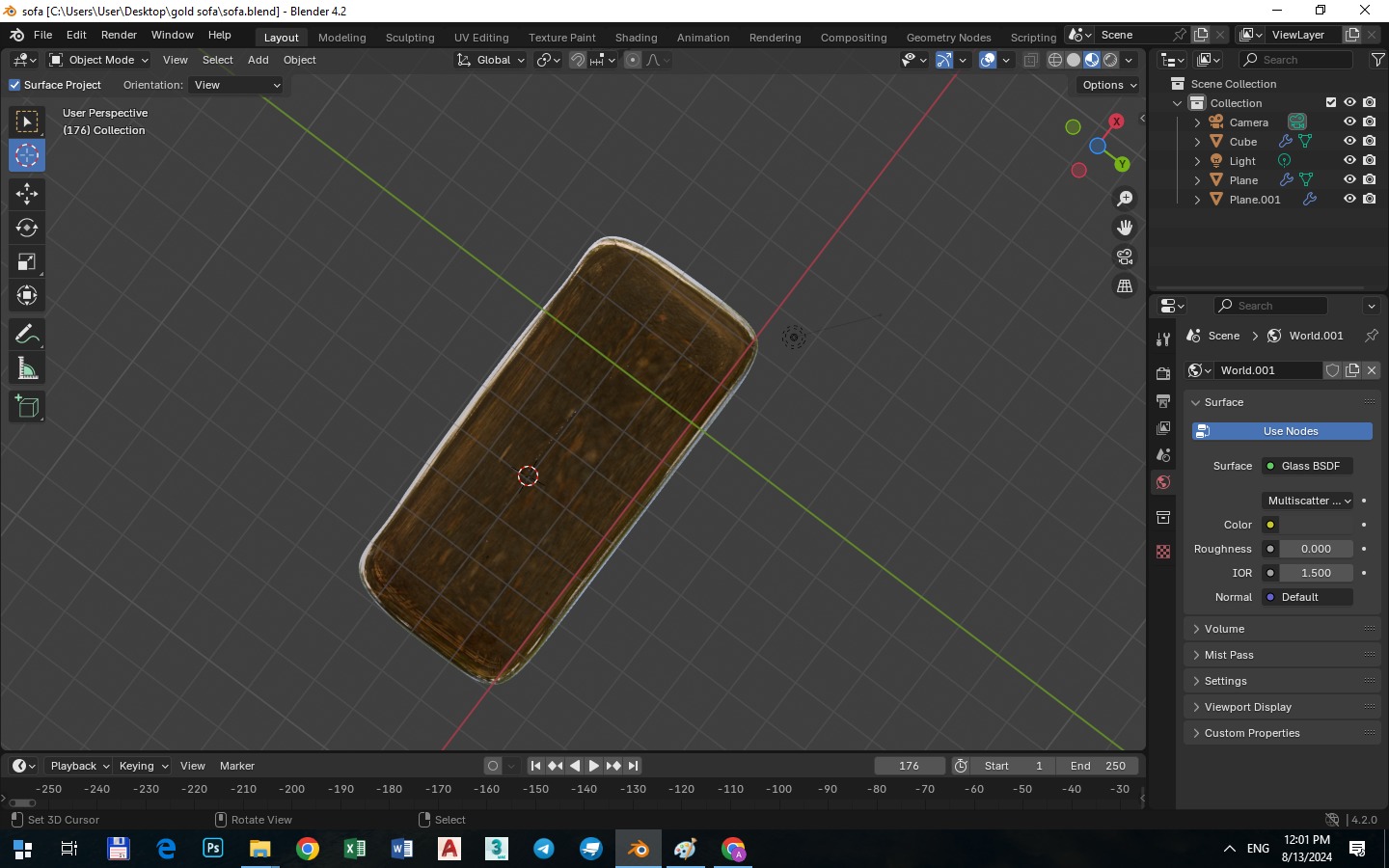Toggle the Collection exclude checkbox in outliner
Image resolution: width=1389 pixels, height=868 pixels.
click(x=1331, y=102)
